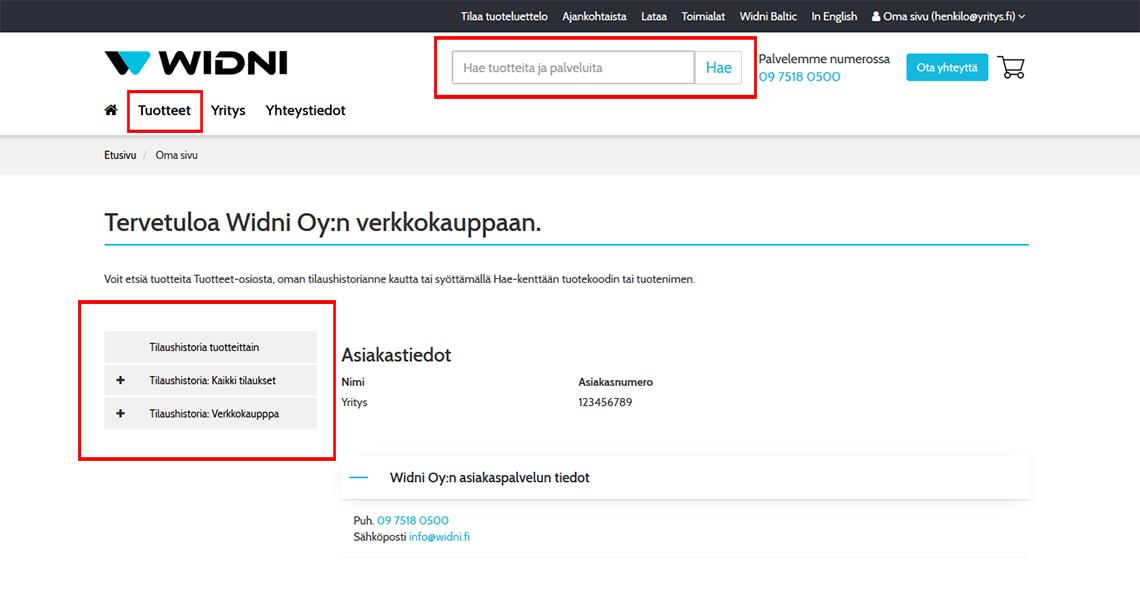Expand Tilaushistoria: Verkkokauppa plus icon
Screen dimensions: 1140x612
tap(121, 413)
